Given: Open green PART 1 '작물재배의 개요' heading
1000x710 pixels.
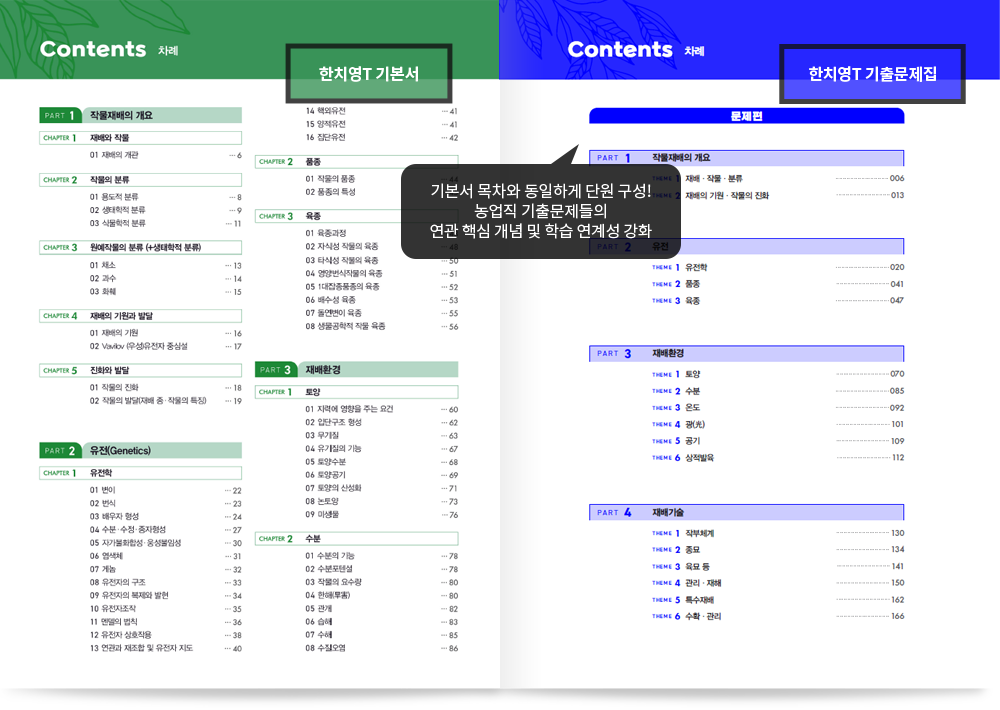Looking at the screenshot, I should click(x=140, y=115).
